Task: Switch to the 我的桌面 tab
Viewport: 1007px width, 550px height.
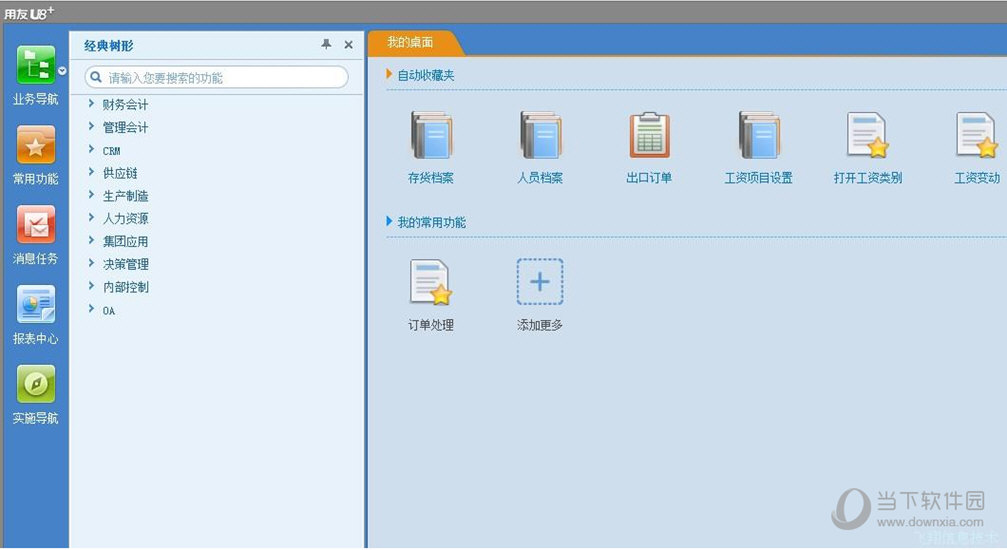Action: click(415, 42)
